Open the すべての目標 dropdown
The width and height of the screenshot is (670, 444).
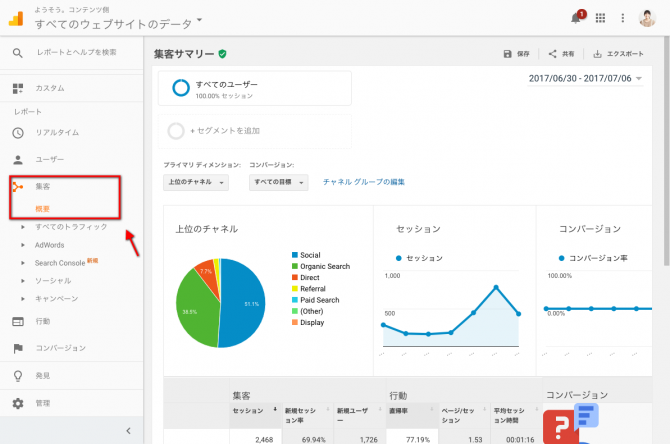279,182
